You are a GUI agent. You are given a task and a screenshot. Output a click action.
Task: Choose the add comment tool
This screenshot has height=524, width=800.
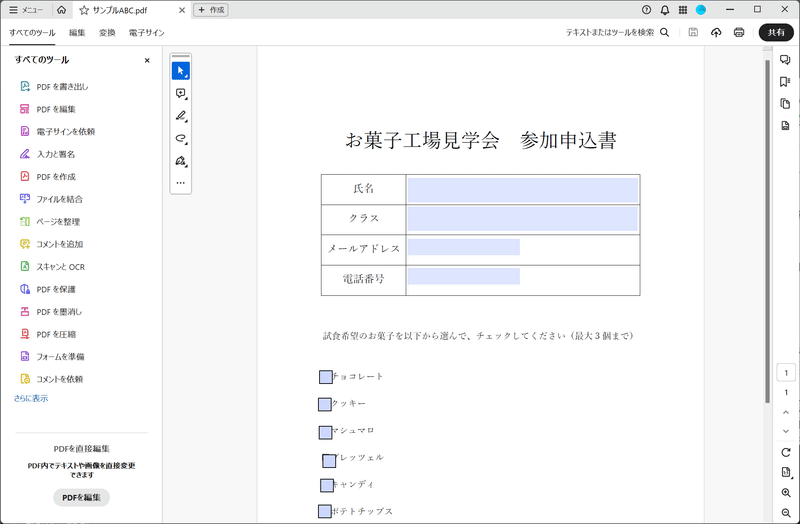180,93
